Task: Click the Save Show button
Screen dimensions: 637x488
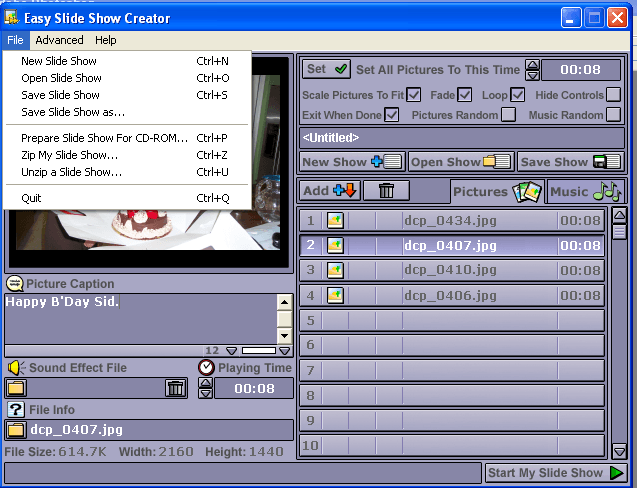Action: pos(570,162)
